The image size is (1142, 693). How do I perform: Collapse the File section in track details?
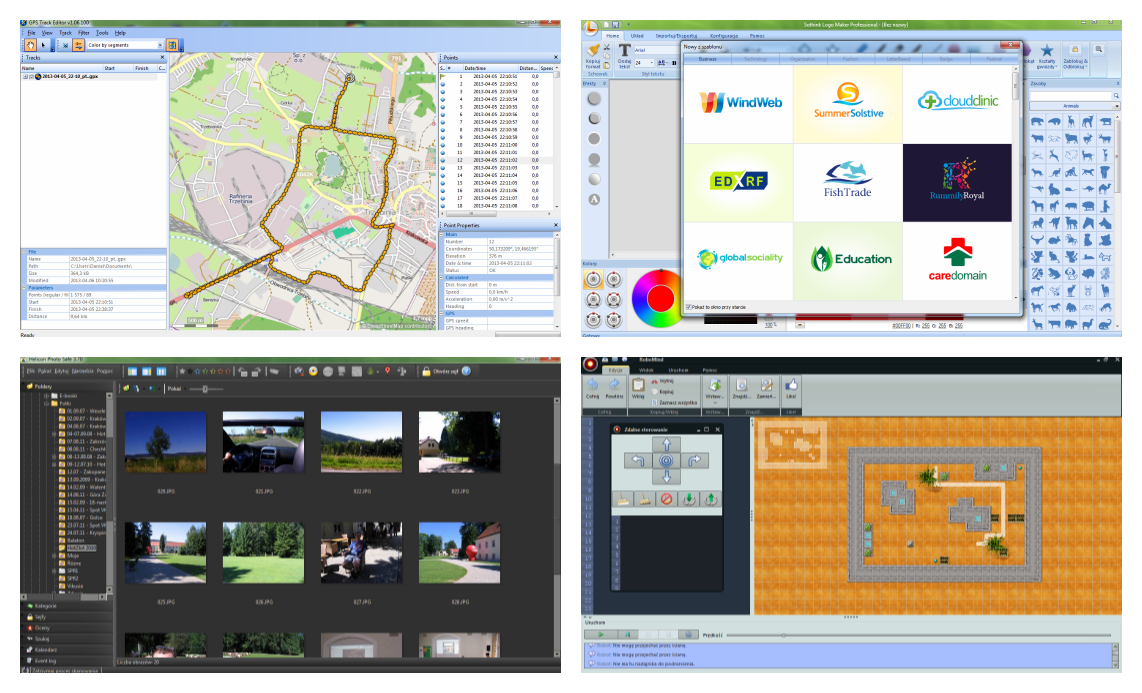pyautogui.click(x=24, y=252)
